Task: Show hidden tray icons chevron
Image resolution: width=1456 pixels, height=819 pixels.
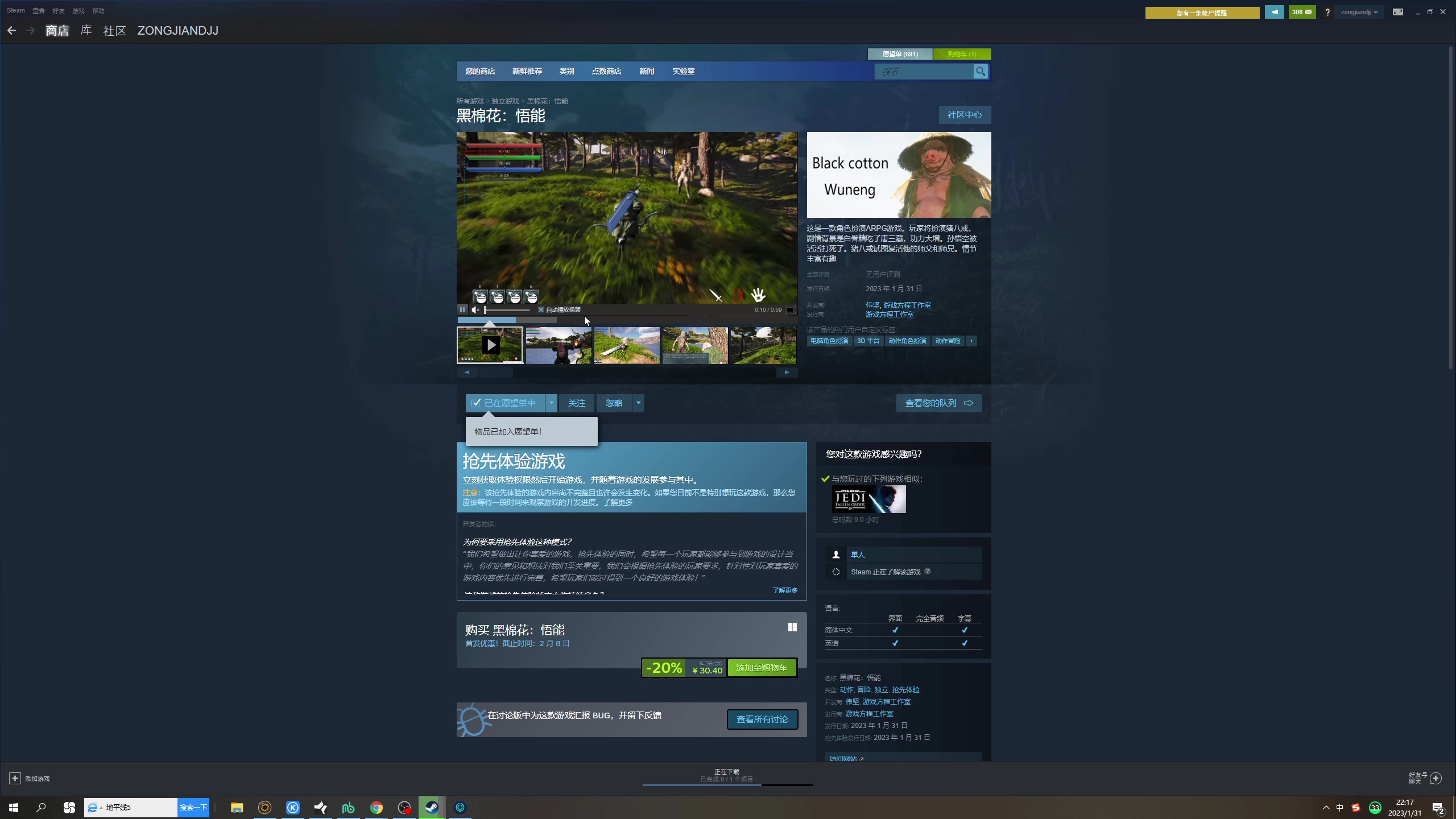Action: pos(1326,808)
